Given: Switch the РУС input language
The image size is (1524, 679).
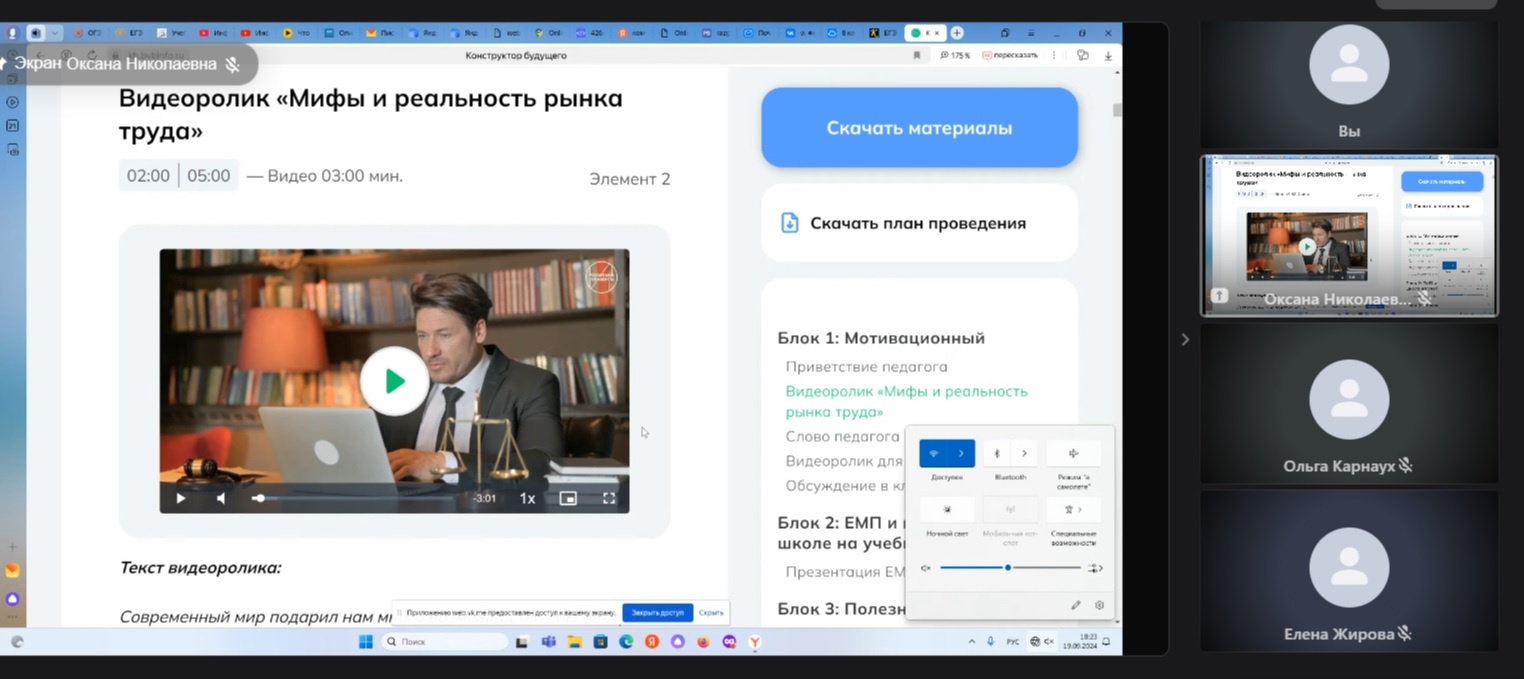Looking at the screenshot, I should pos(1012,641).
